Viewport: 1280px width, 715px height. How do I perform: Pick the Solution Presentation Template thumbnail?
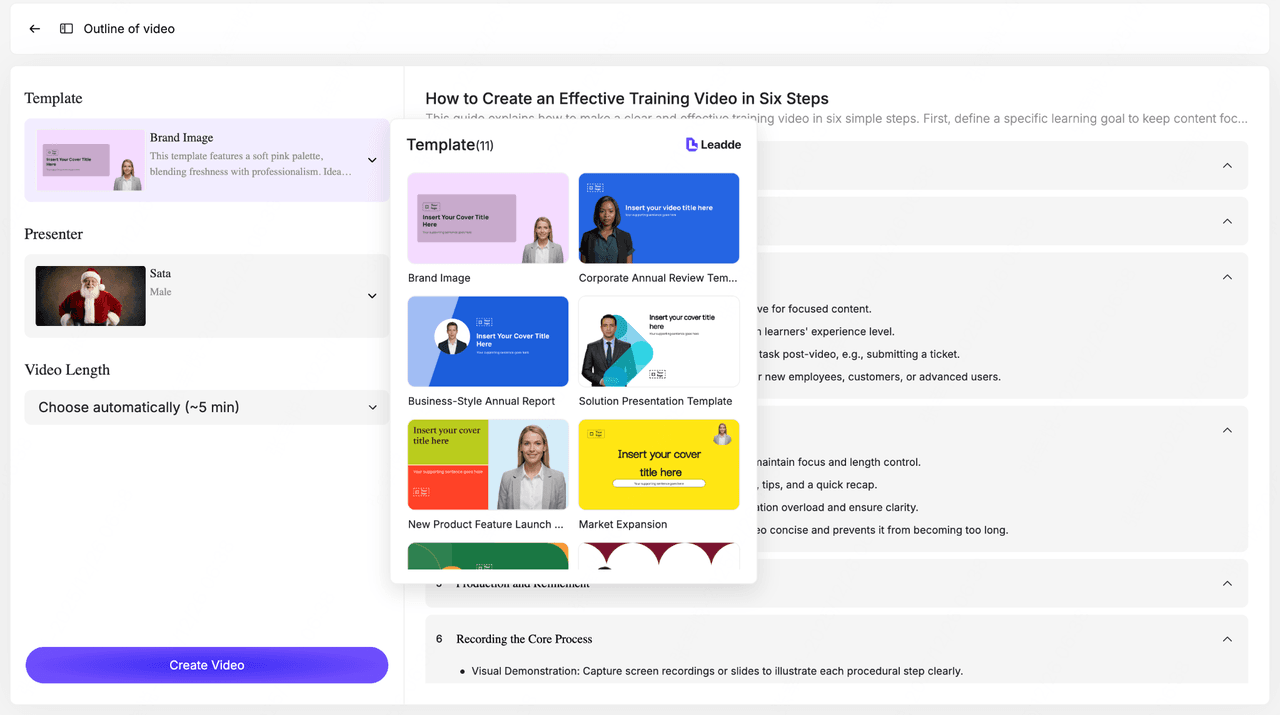(659, 341)
